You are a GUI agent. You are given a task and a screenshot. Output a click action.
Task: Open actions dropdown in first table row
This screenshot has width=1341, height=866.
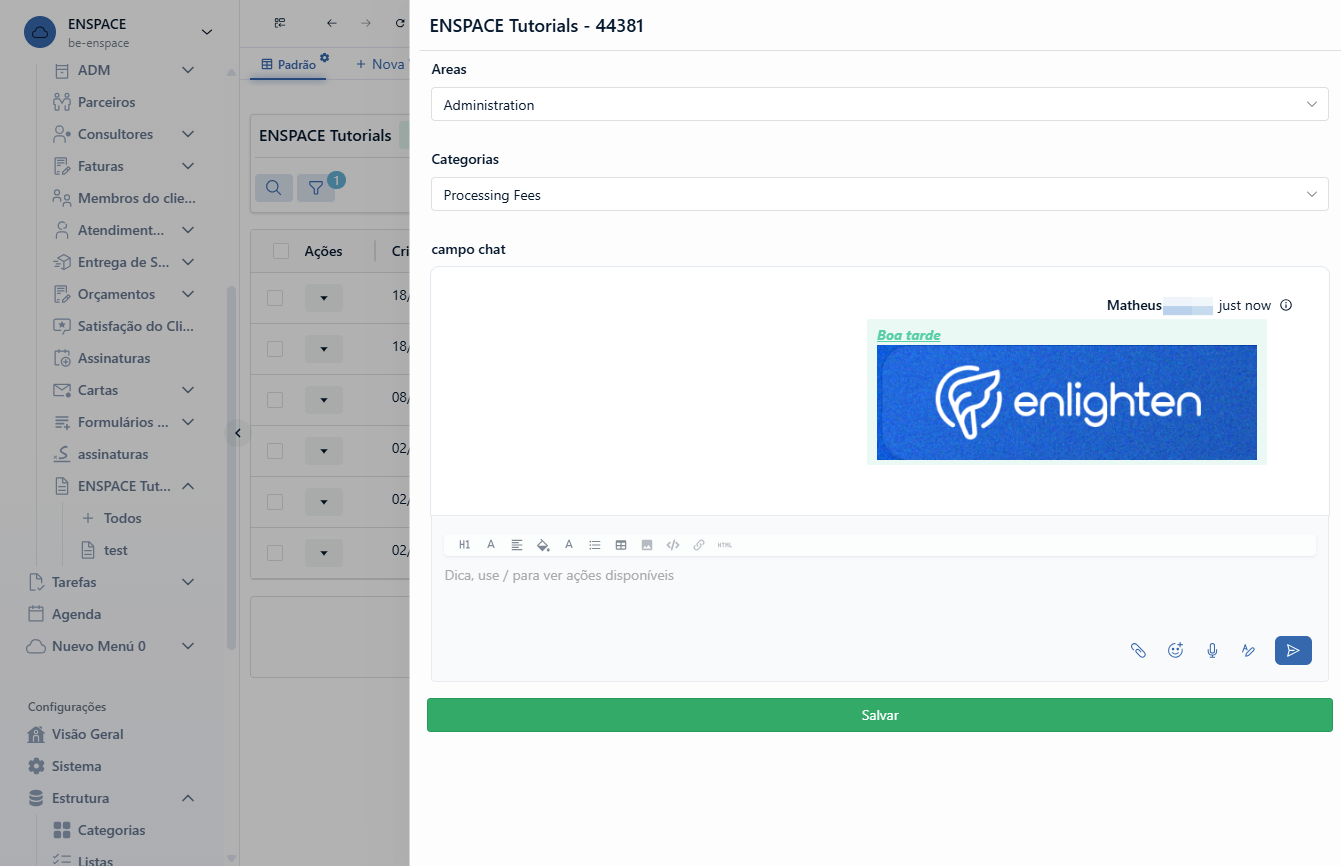click(324, 298)
